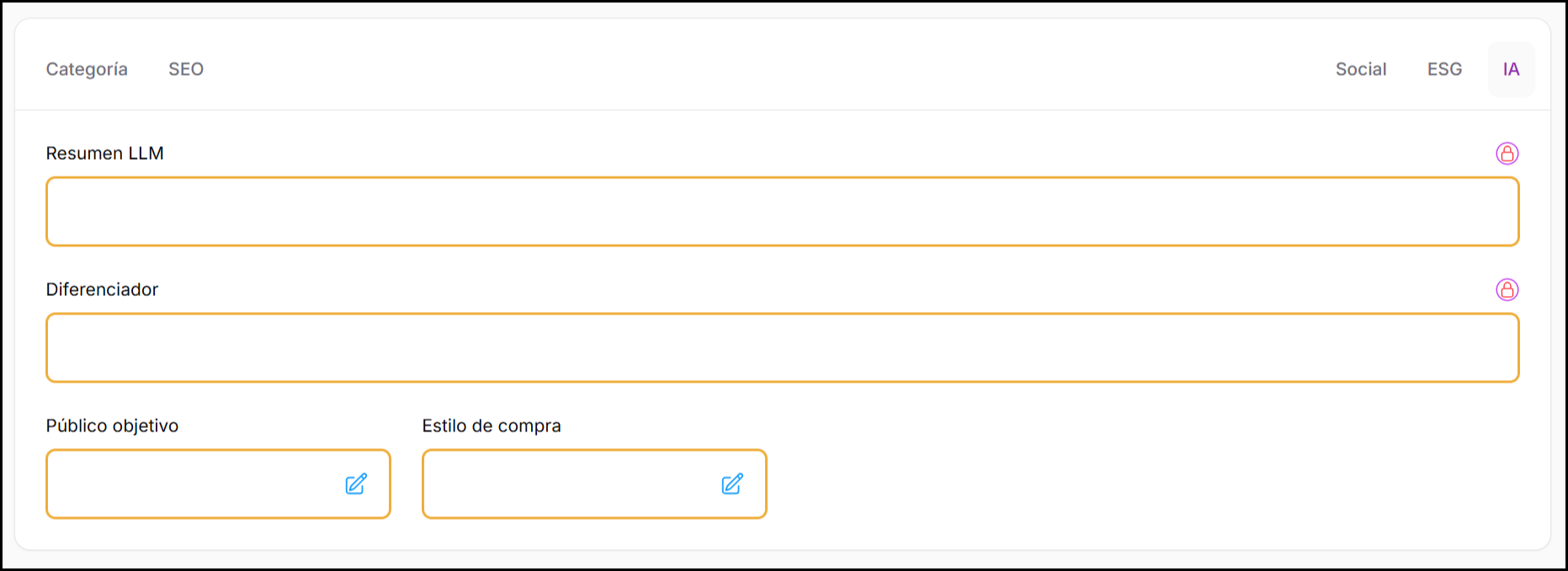Screen dimensions: 1568x571
Task: Click the Diferenciador label text
Action: [x=102, y=289]
